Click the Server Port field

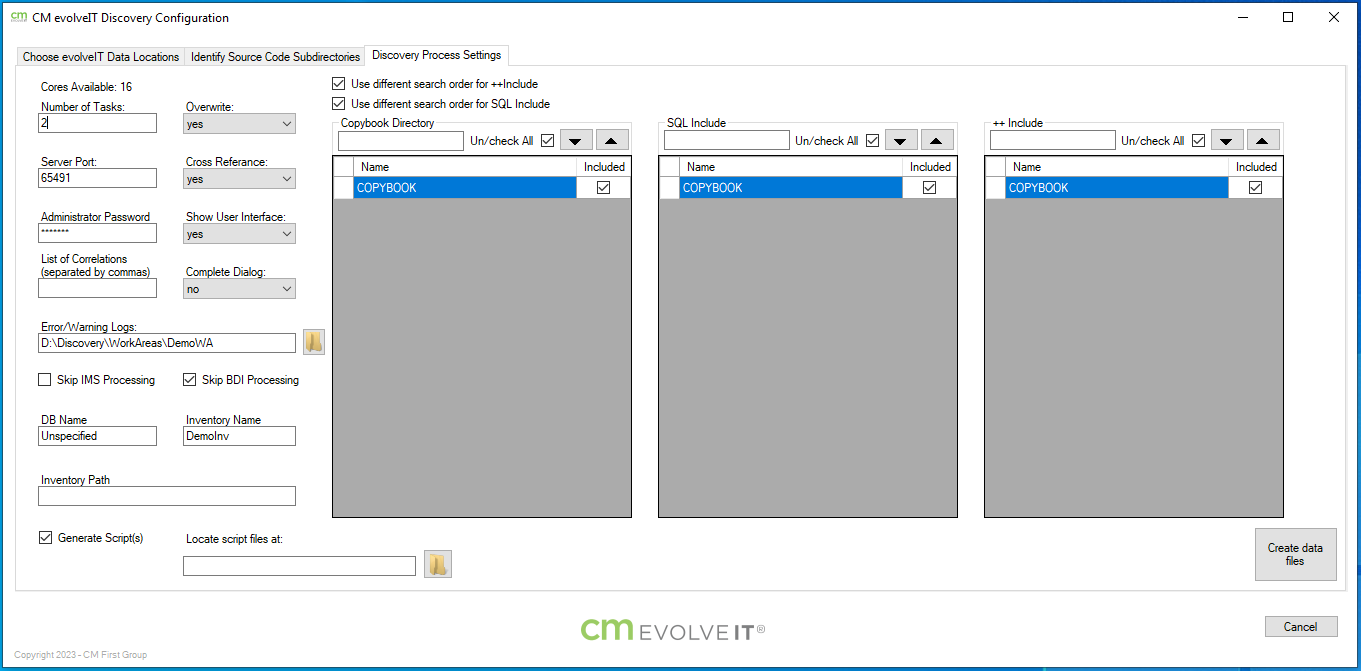pos(98,178)
